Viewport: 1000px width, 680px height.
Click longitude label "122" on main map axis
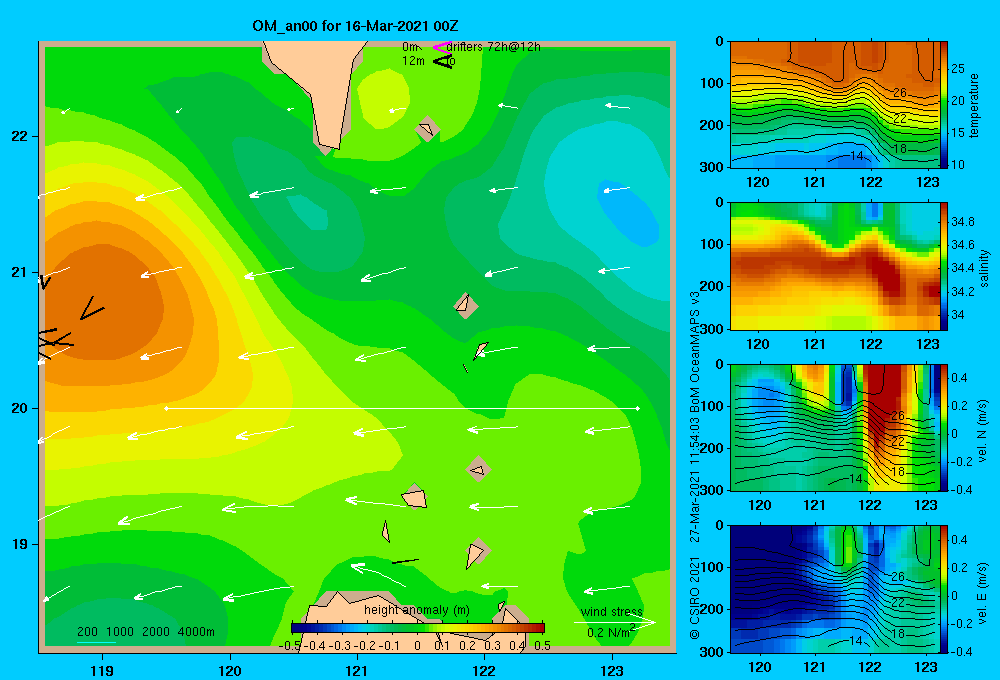tap(484, 671)
